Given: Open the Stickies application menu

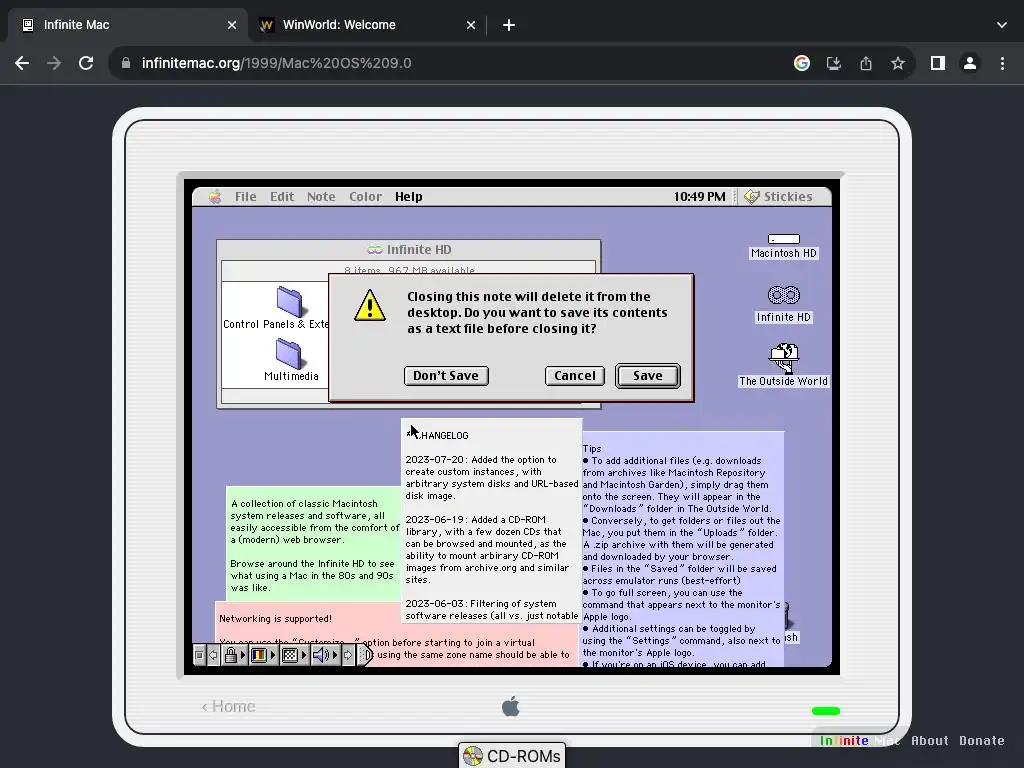Looking at the screenshot, I should (778, 197).
